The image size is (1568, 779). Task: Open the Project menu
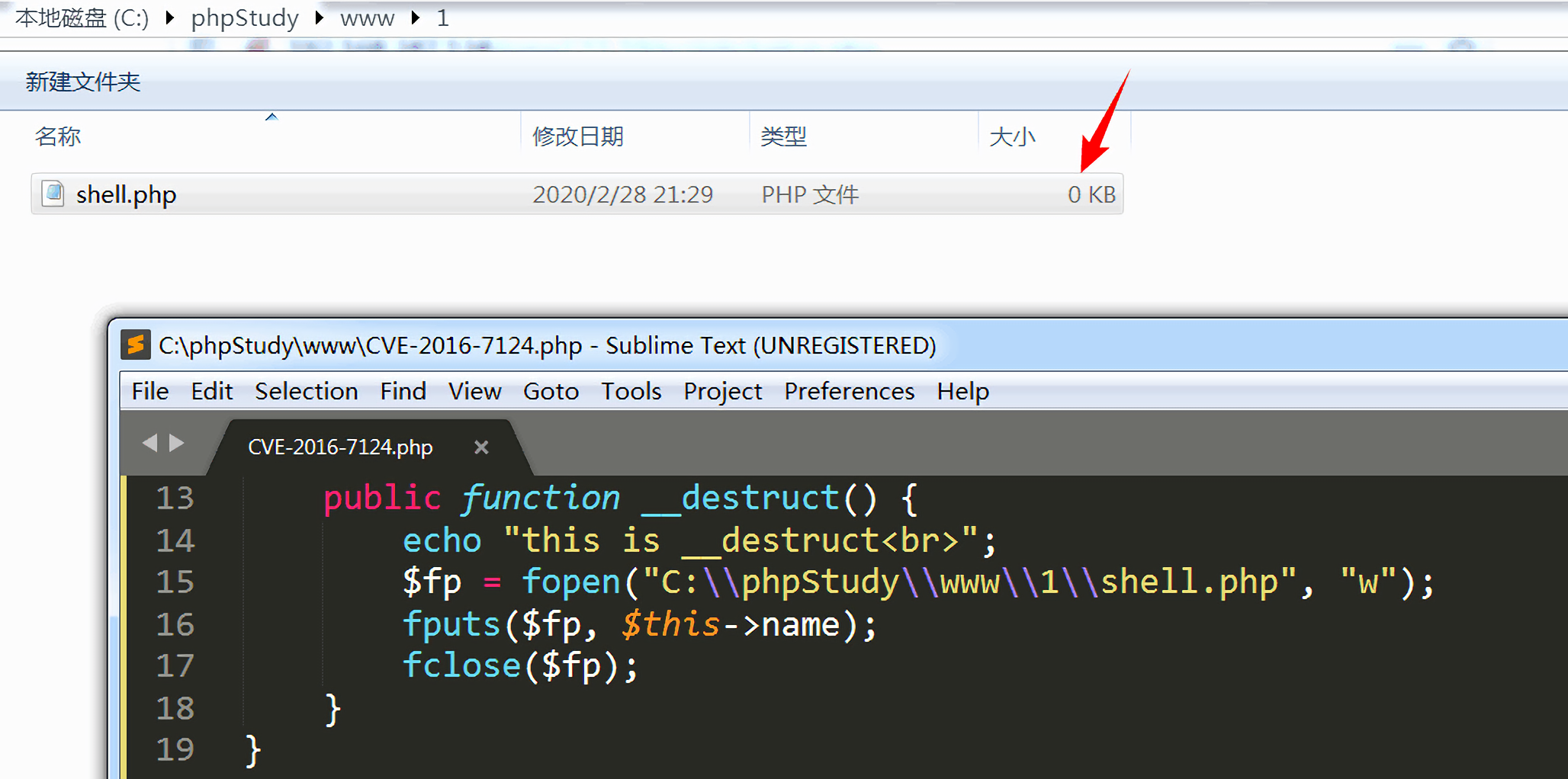coord(722,391)
